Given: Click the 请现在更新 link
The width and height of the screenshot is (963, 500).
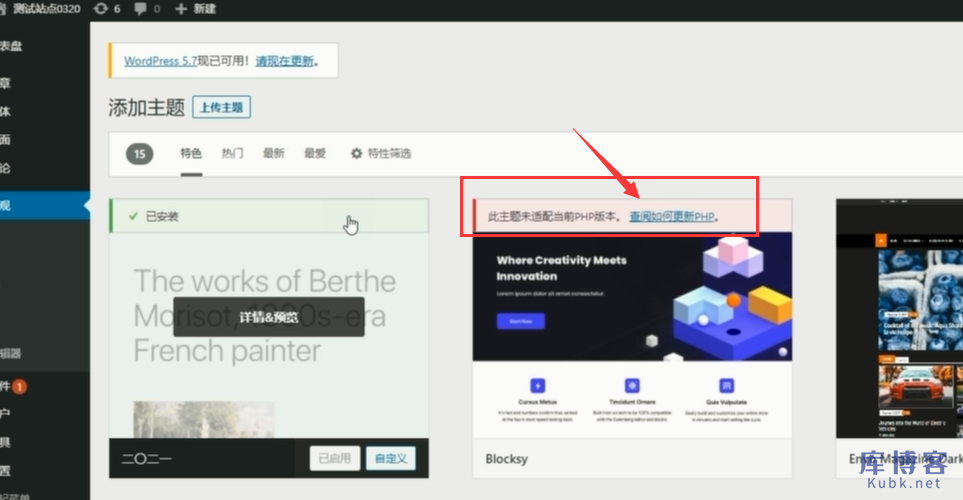Looking at the screenshot, I should [x=285, y=61].
